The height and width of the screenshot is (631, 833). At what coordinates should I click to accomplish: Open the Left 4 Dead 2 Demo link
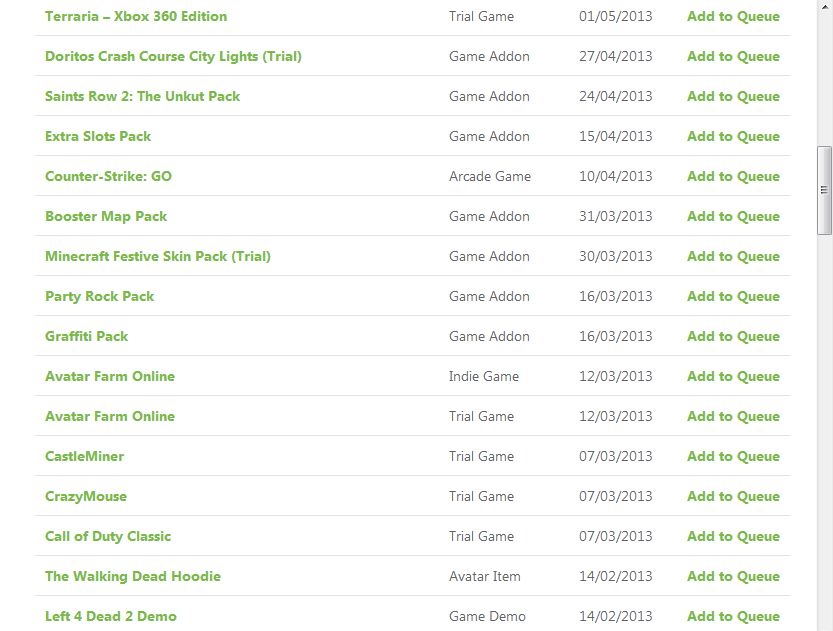click(x=110, y=617)
